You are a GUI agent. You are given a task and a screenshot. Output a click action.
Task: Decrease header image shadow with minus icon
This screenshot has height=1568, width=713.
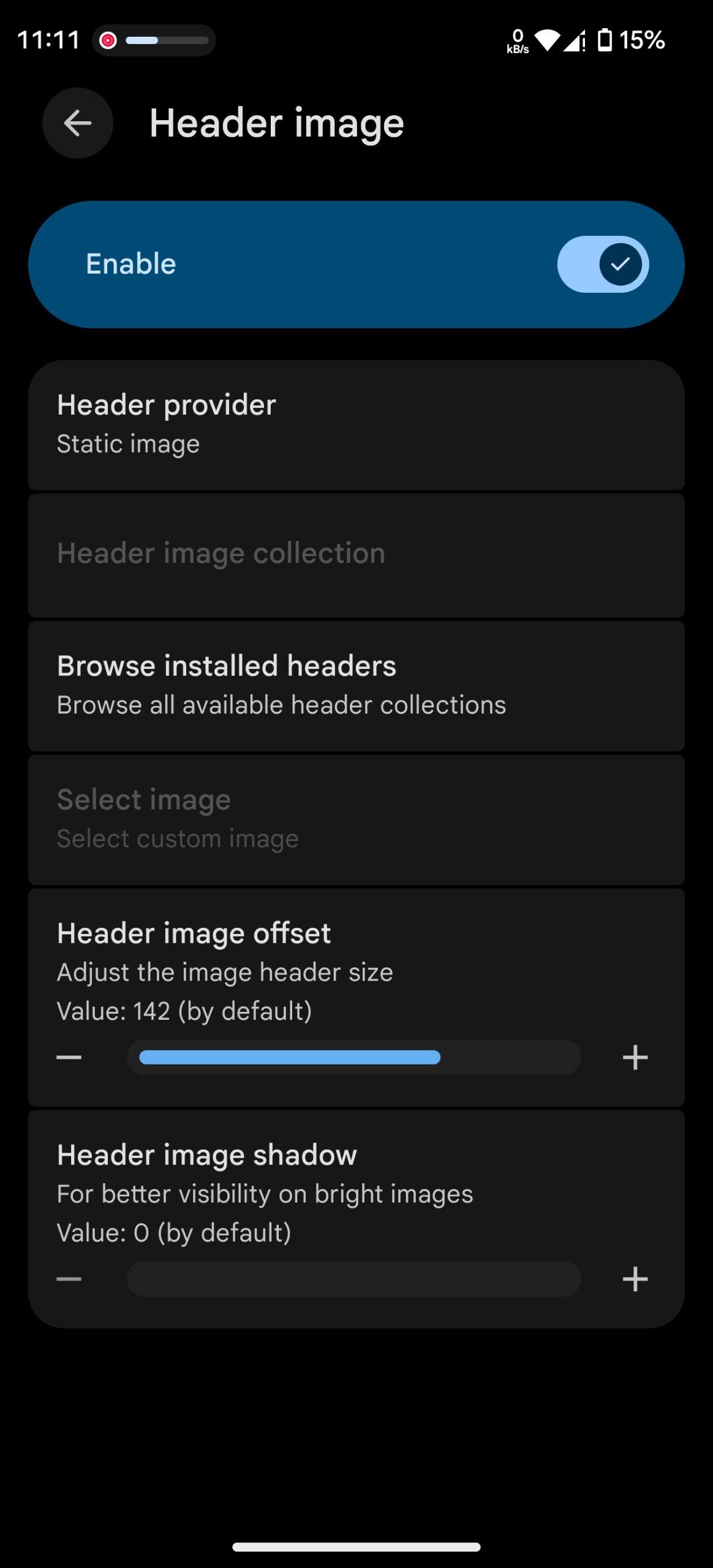point(69,1279)
